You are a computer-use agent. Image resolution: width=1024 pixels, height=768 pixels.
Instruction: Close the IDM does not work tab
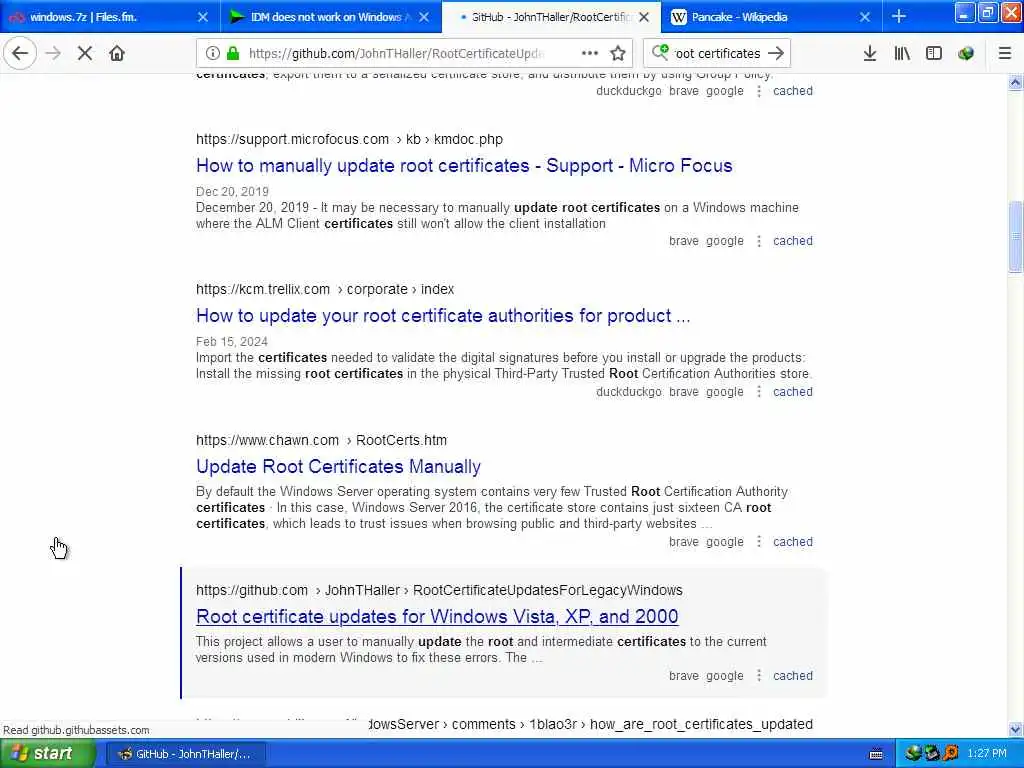[x=424, y=17]
